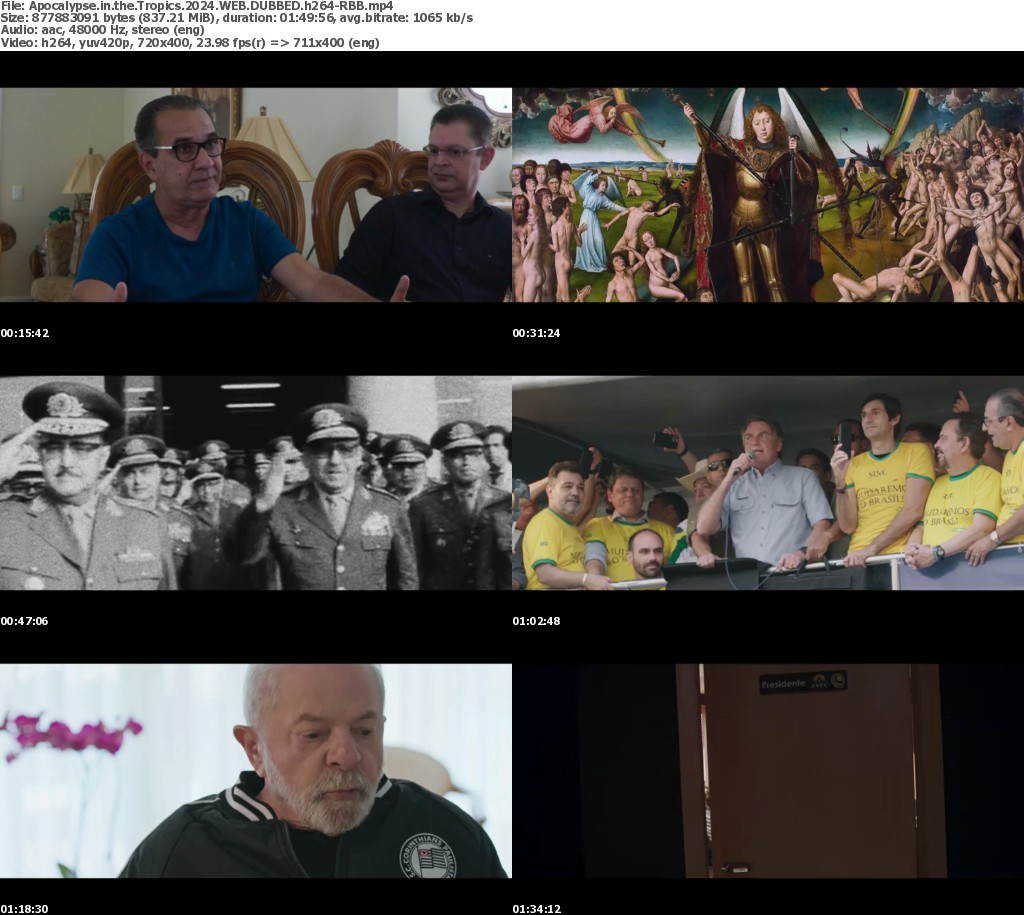Select the file name line in the header
The height and width of the screenshot is (915, 1024).
click(197, 6)
